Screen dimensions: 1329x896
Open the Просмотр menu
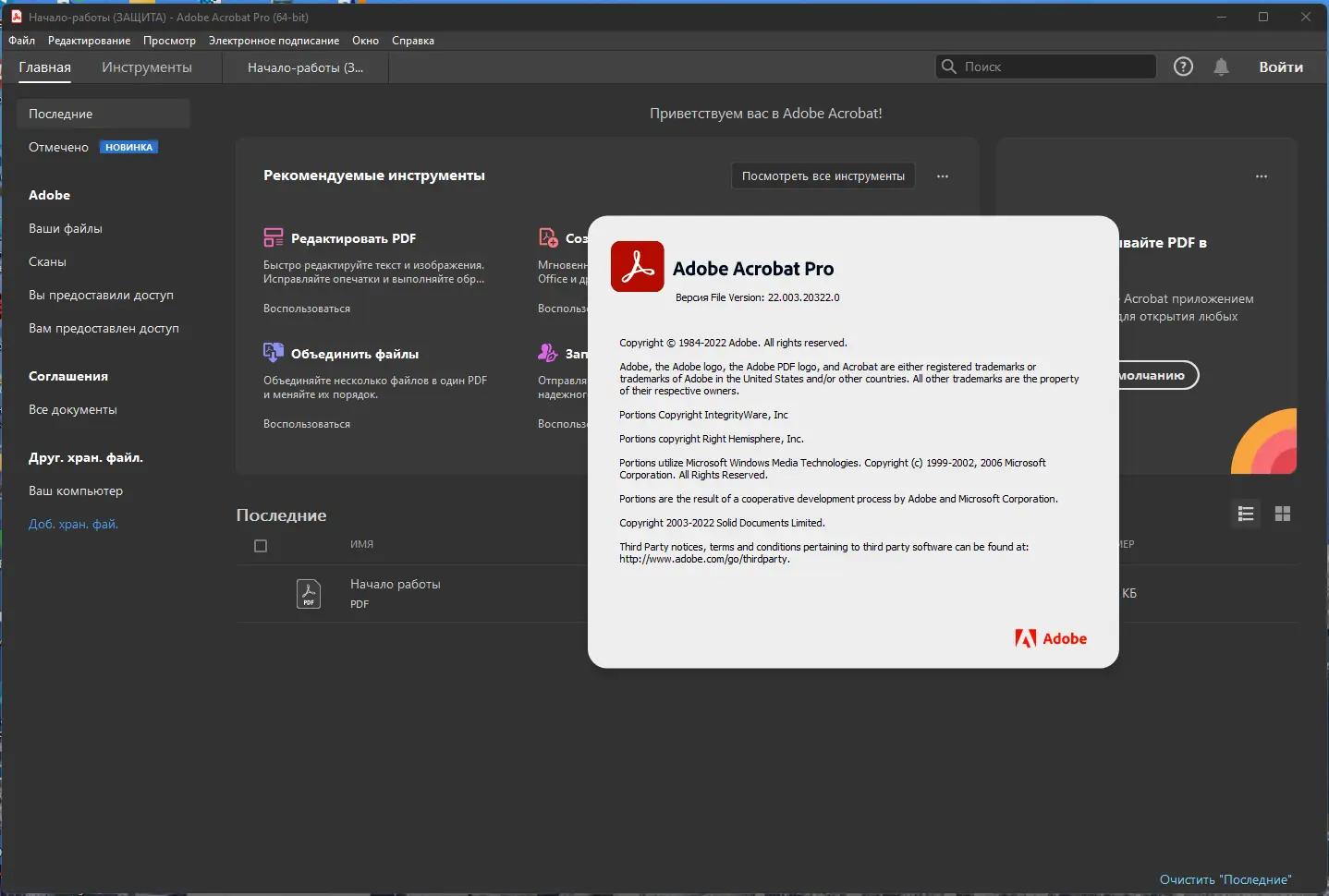pos(169,41)
